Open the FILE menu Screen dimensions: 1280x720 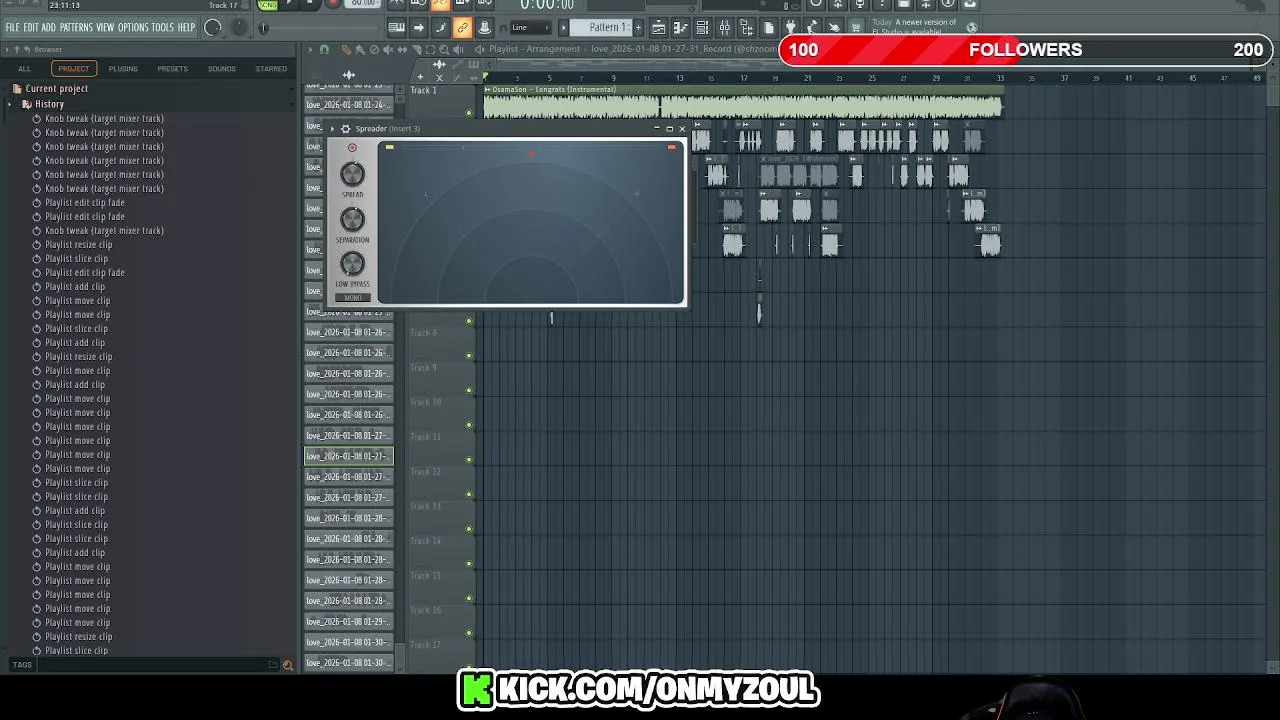pyautogui.click(x=12, y=27)
